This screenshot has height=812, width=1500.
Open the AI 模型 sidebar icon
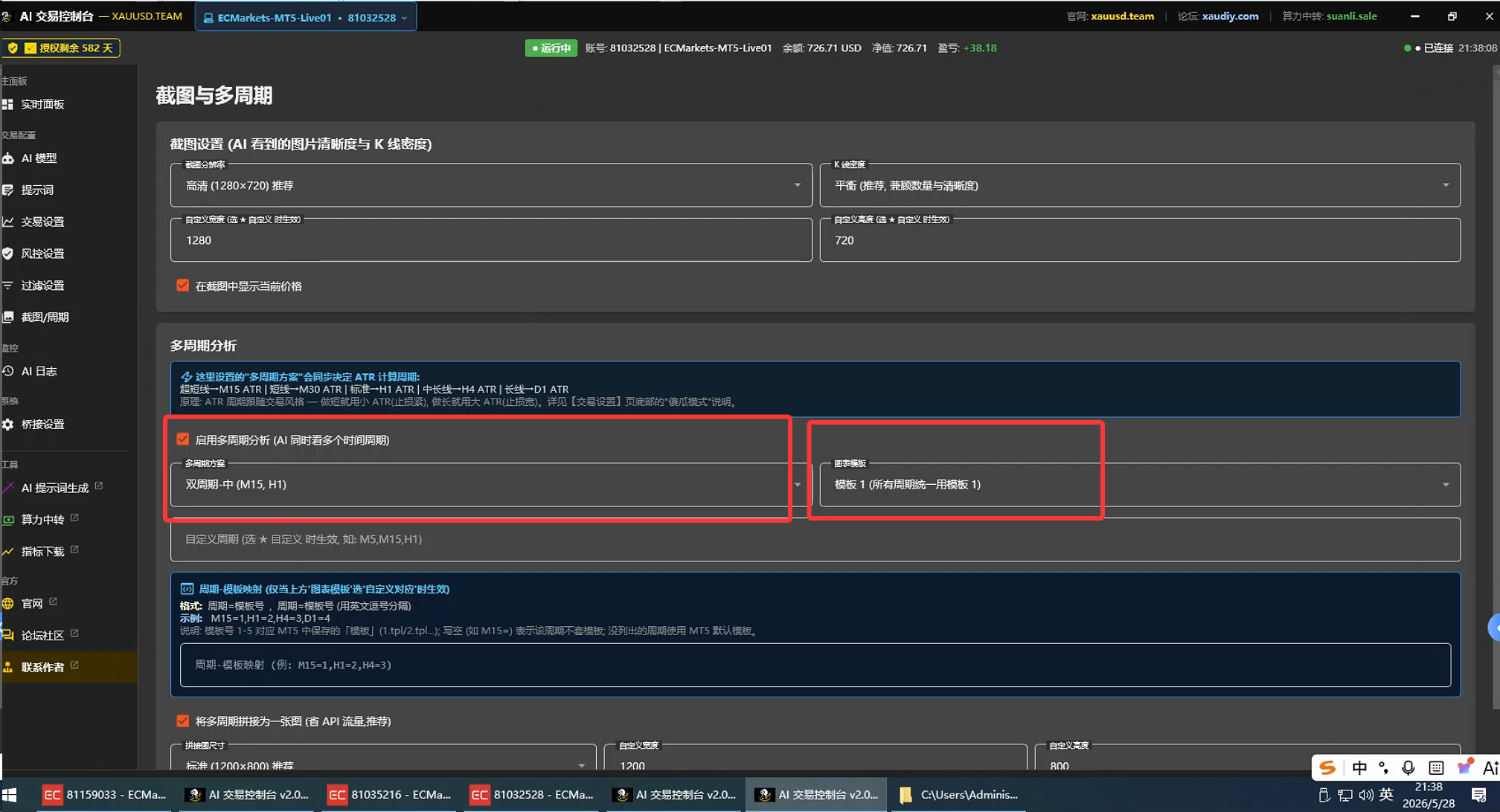(8, 158)
